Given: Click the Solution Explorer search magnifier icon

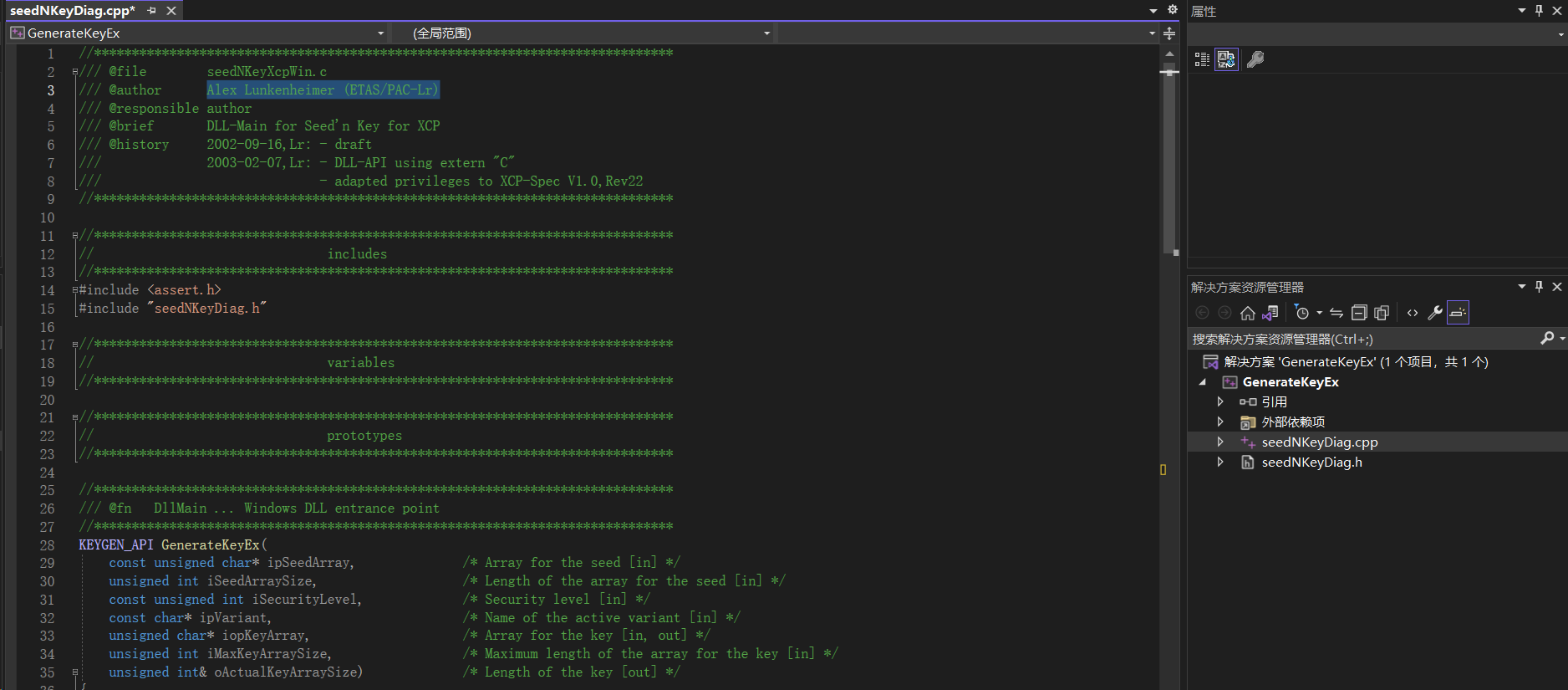Looking at the screenshot, I should coord(1547,338).
